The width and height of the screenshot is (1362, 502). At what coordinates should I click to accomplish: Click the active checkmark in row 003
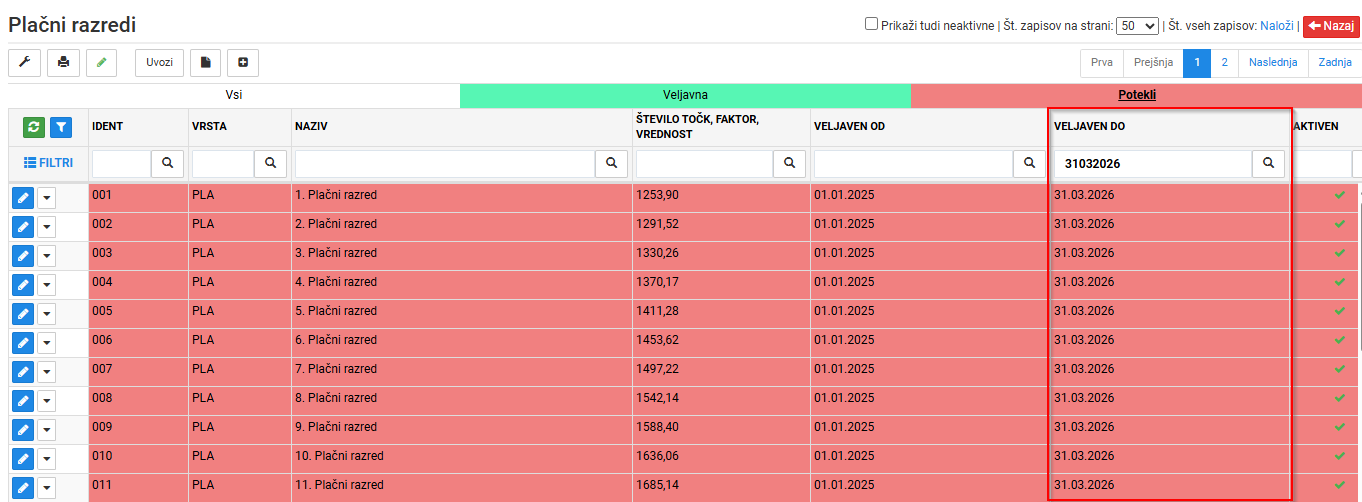[1340, 252]
